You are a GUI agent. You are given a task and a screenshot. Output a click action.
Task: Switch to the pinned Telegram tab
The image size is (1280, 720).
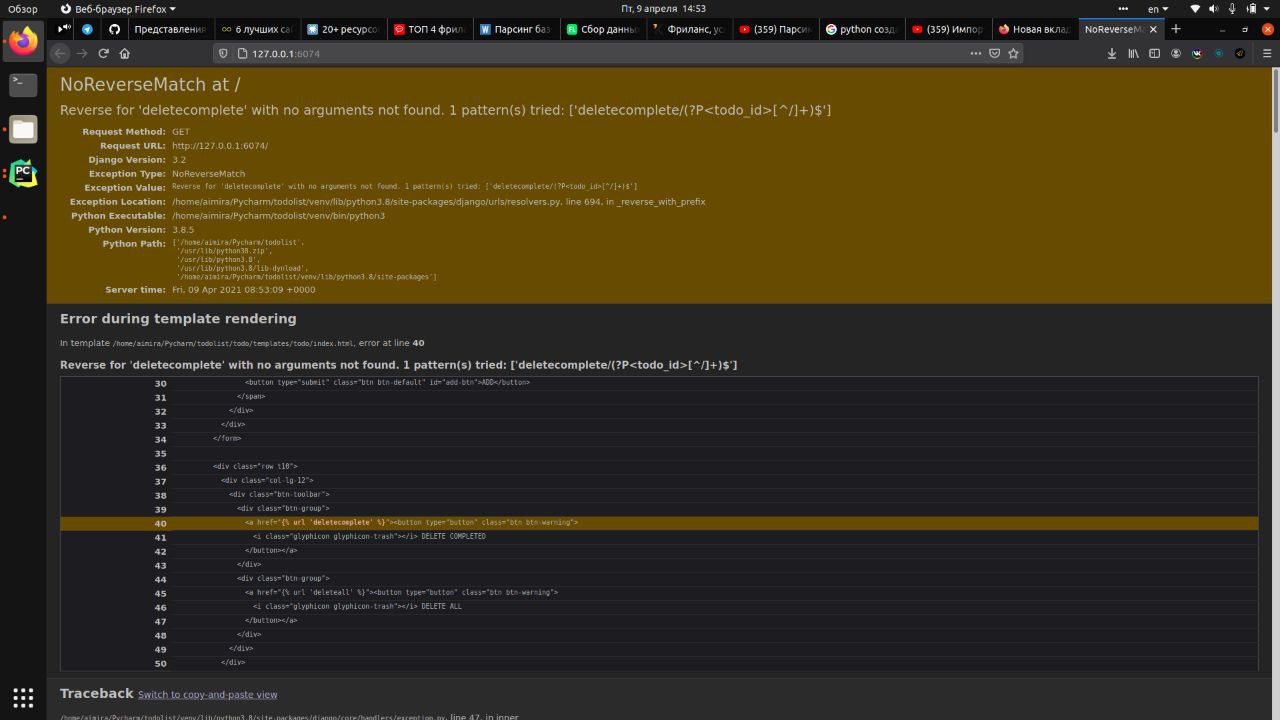click(x=88, y=29)
